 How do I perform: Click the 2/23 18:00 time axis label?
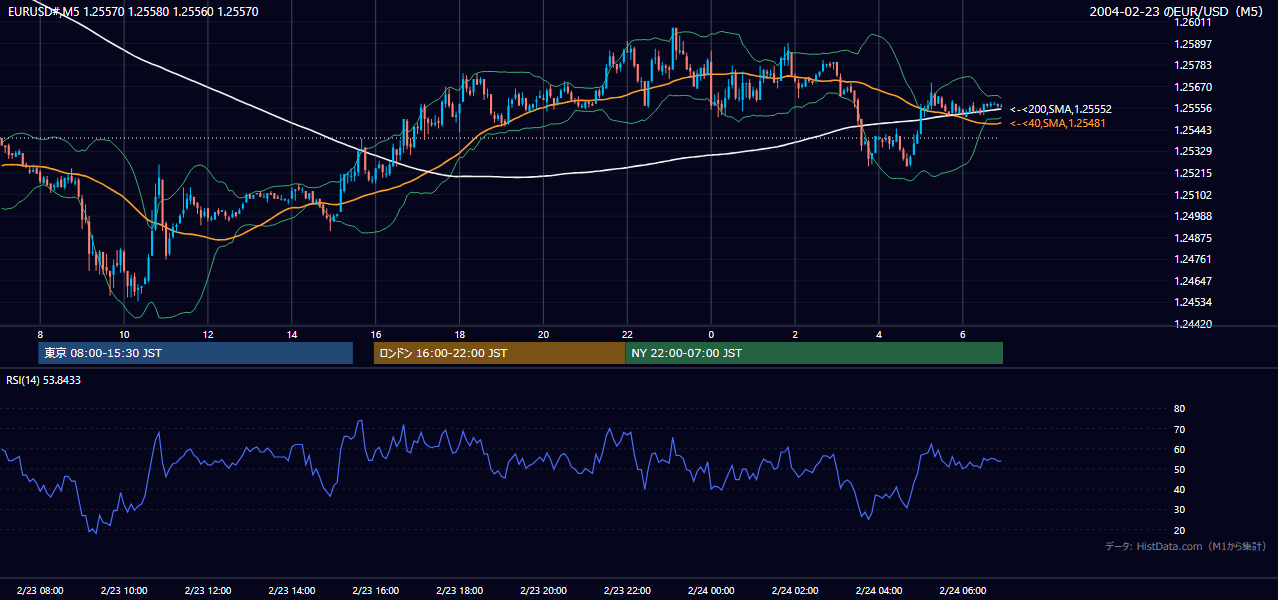coord(460,591)
